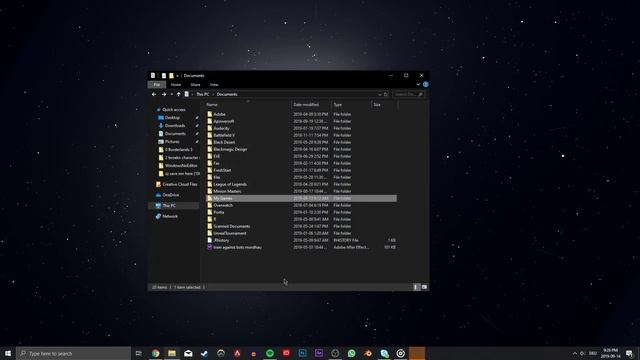Open the File ribbon tab
Image resolution: width=640 pixels, height=360 pixels.
point(157,84)
